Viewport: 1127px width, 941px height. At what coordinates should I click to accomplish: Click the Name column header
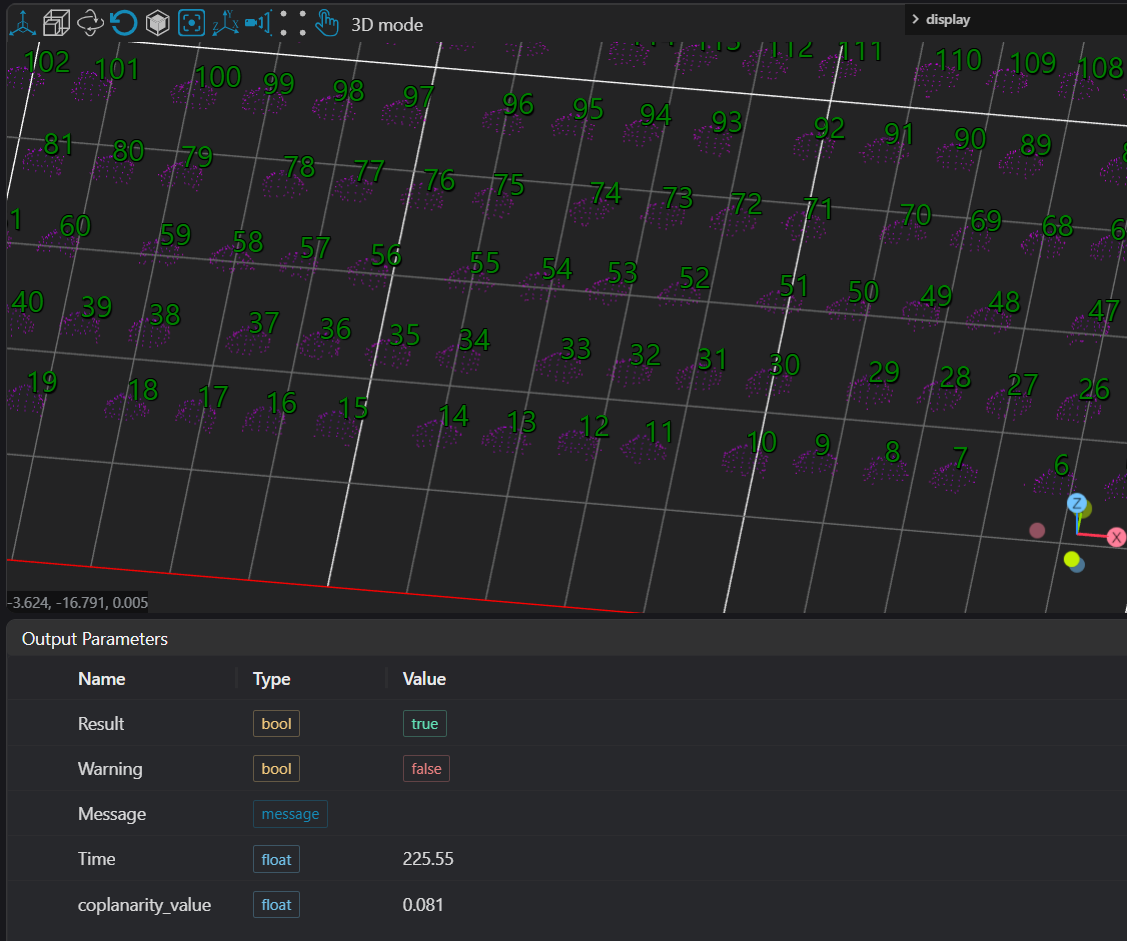(x=102, y=679)
